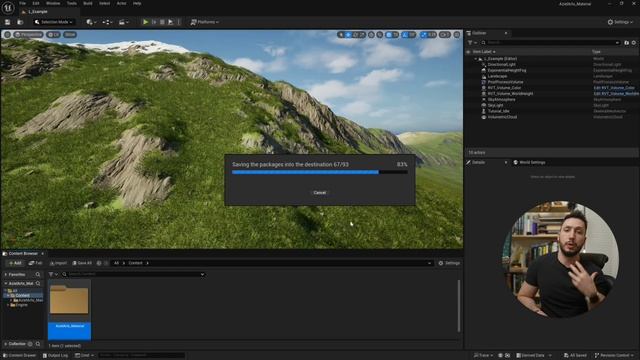Image resolution: width=640 pixels, height=360 pixels.
Task: Click the surface snapping icon in viewport
Action: pos(380,35)
